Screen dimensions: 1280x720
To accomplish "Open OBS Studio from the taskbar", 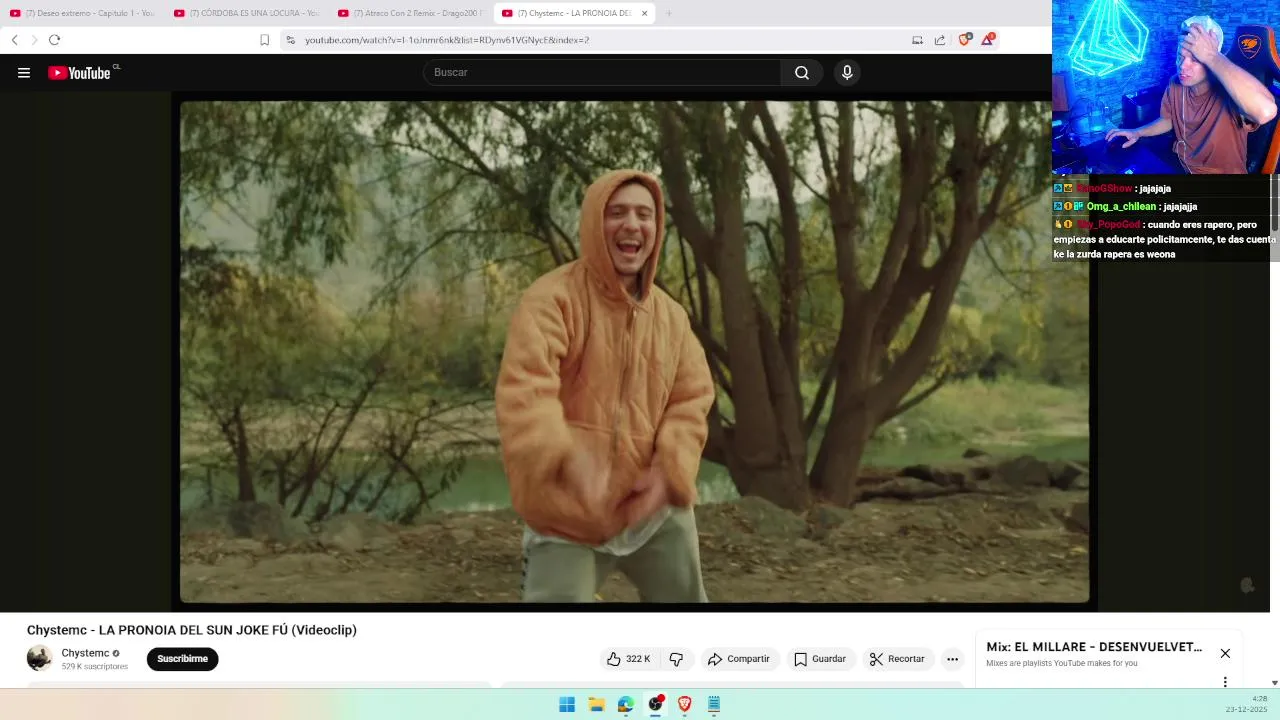I will point(655,704).
